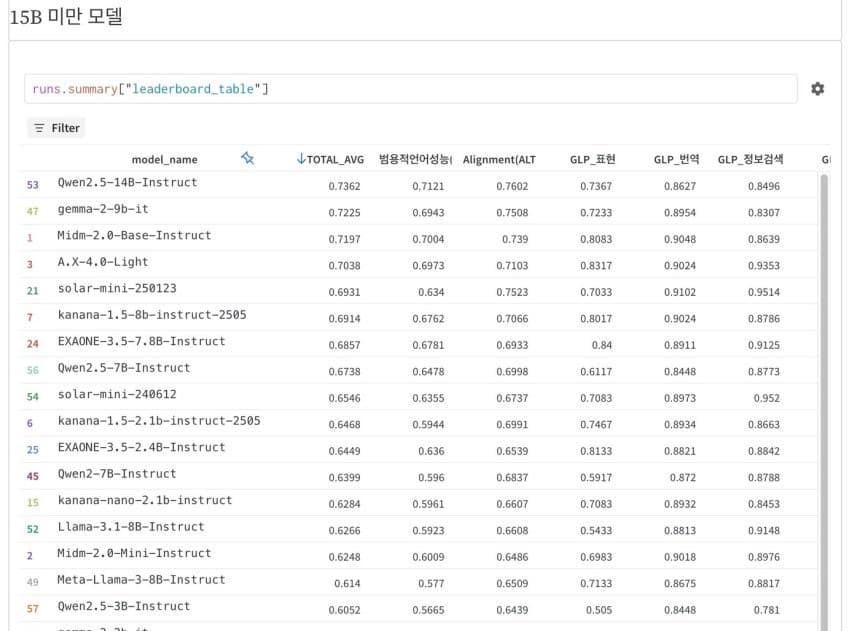Image resolution: width=852 pixels, height=631 pixels.
Task: Select the Meta-Llama-3-8B-Instruct model name
Action: (x=141, y=580)
